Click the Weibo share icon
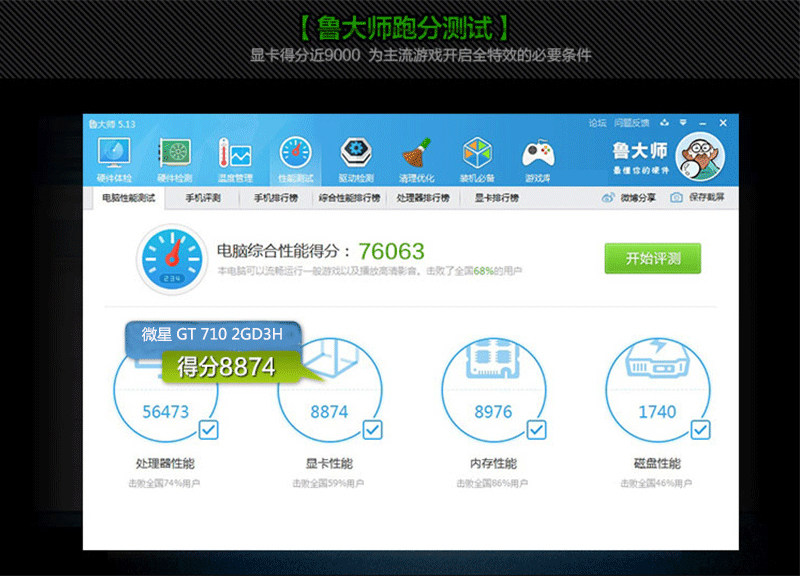800x576 pixels. tap(608, 198)
